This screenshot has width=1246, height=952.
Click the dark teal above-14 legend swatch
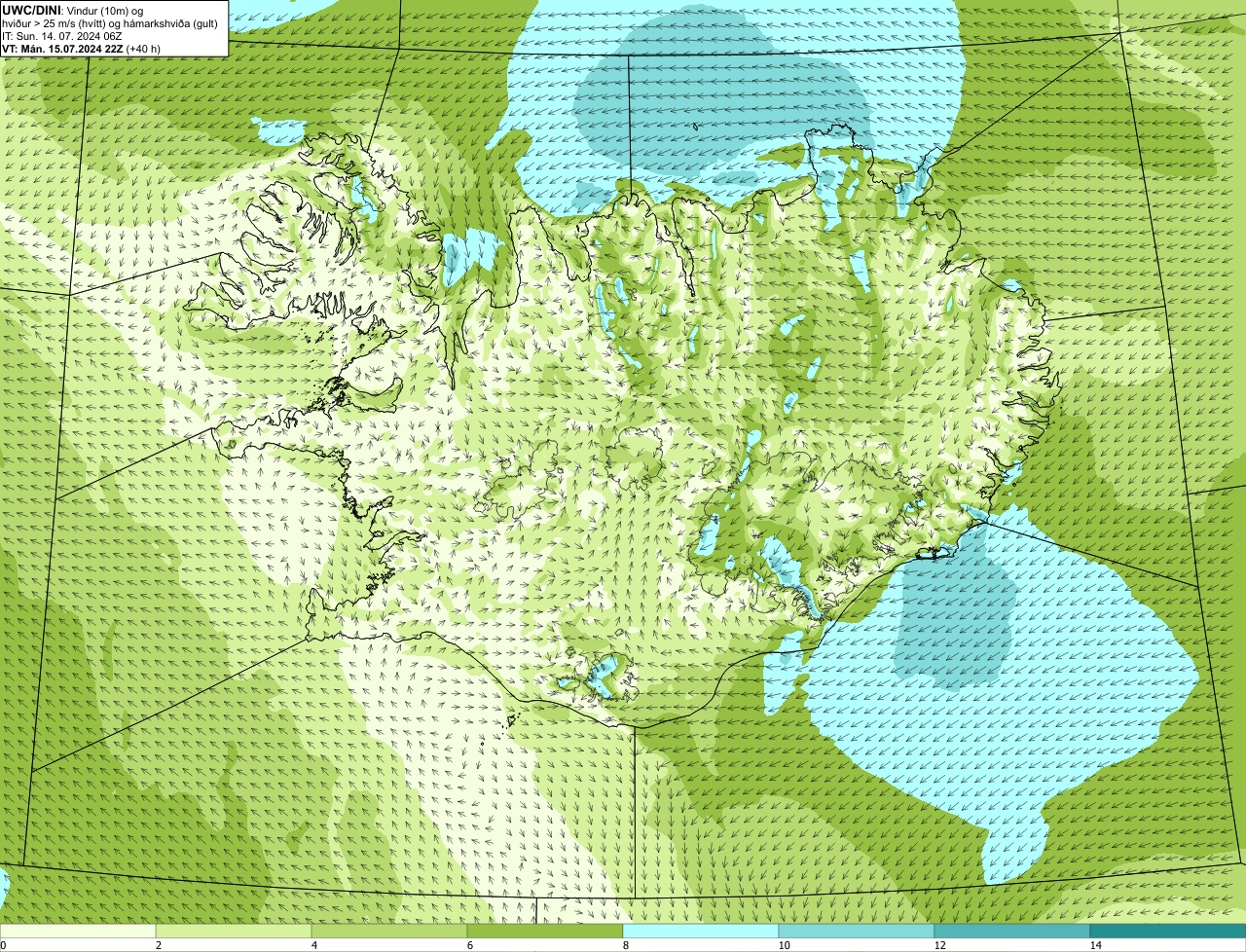tap(1168, 931)
